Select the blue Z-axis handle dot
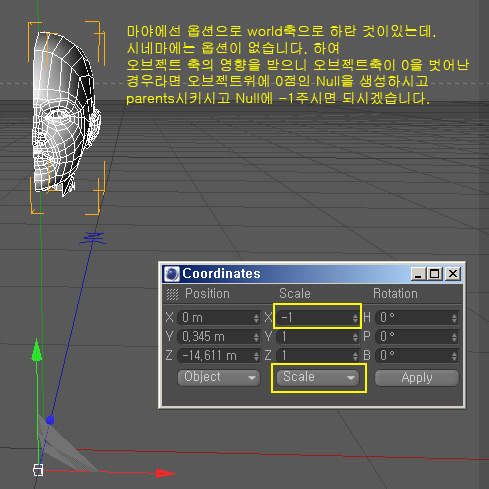Image resolution: width=489 pixels, height=489 pixels. point(50,420)
